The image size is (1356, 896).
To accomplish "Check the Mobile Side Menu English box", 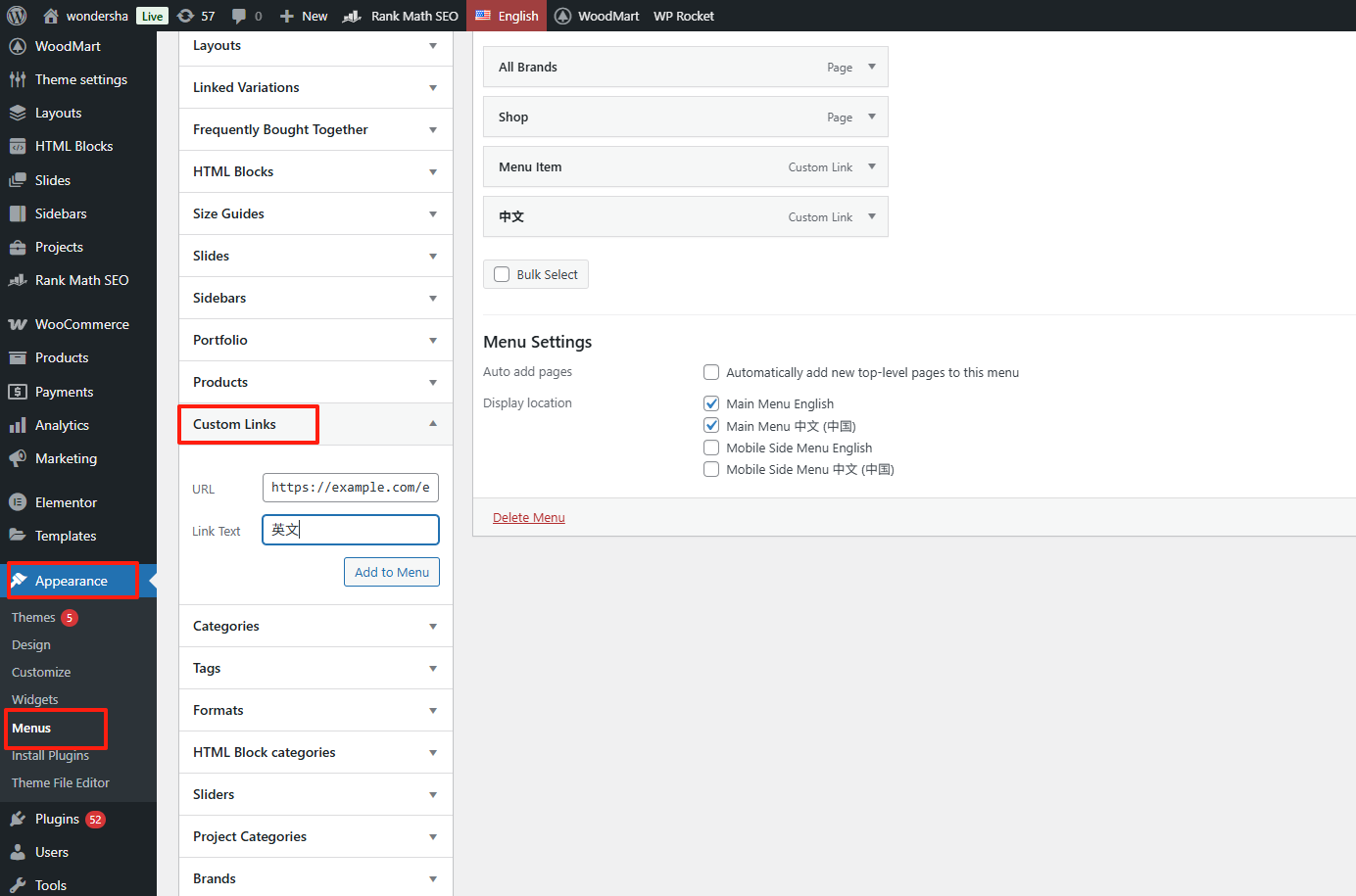I will pos(711,448).
